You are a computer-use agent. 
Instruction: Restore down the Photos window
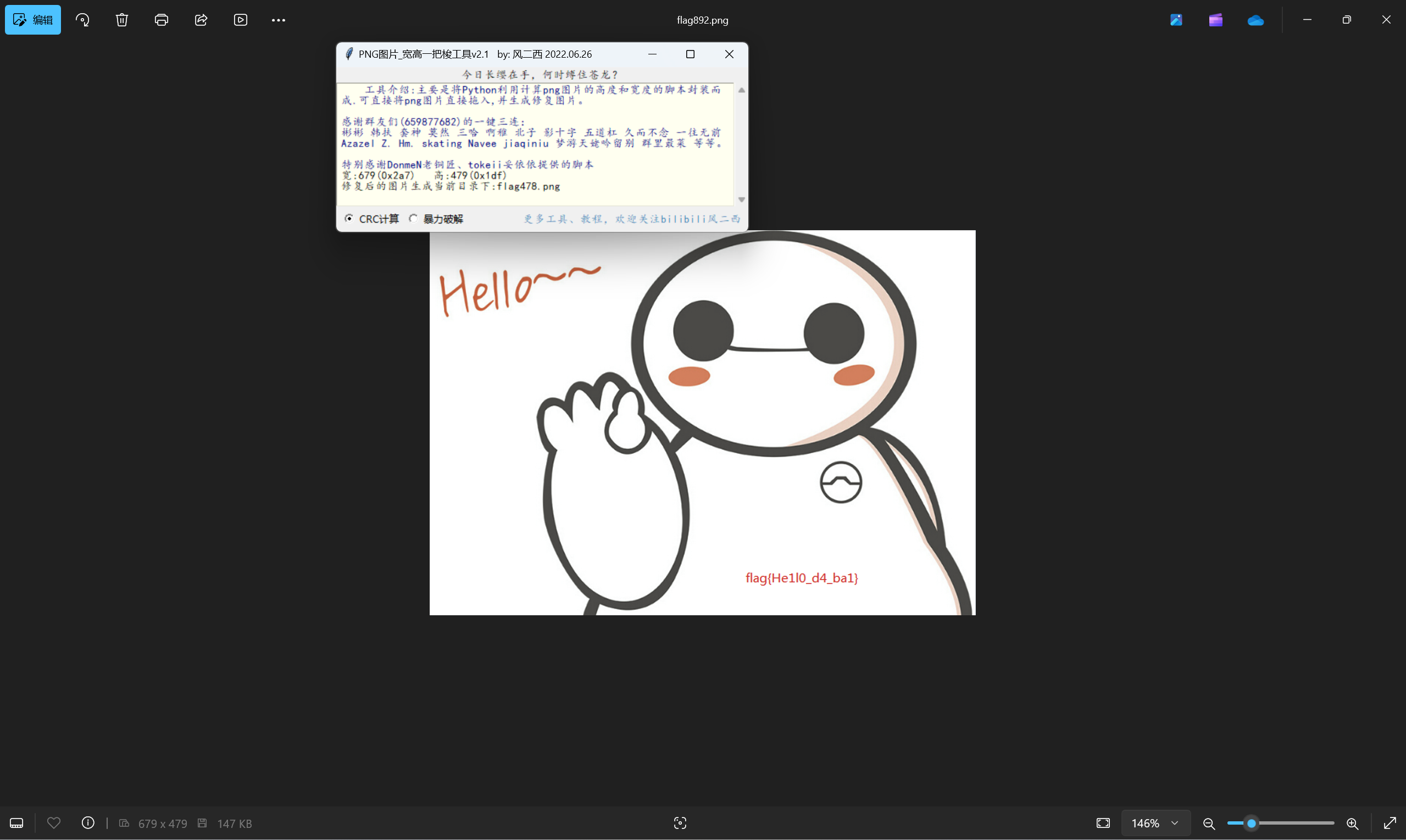point(1347,20)
